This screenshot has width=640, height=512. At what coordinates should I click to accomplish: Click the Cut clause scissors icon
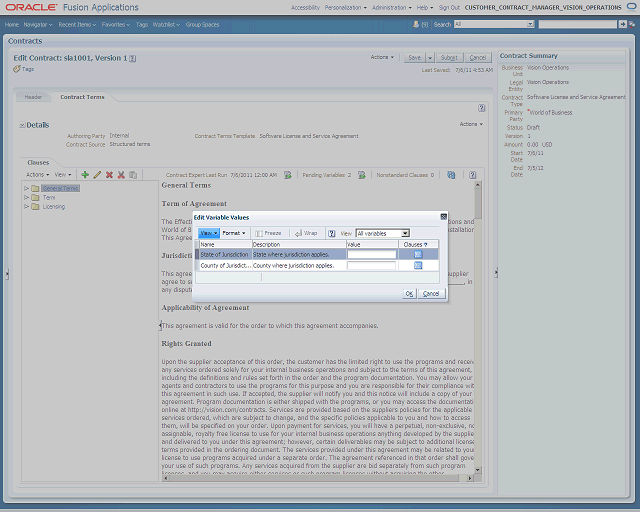tap(121, 175)
